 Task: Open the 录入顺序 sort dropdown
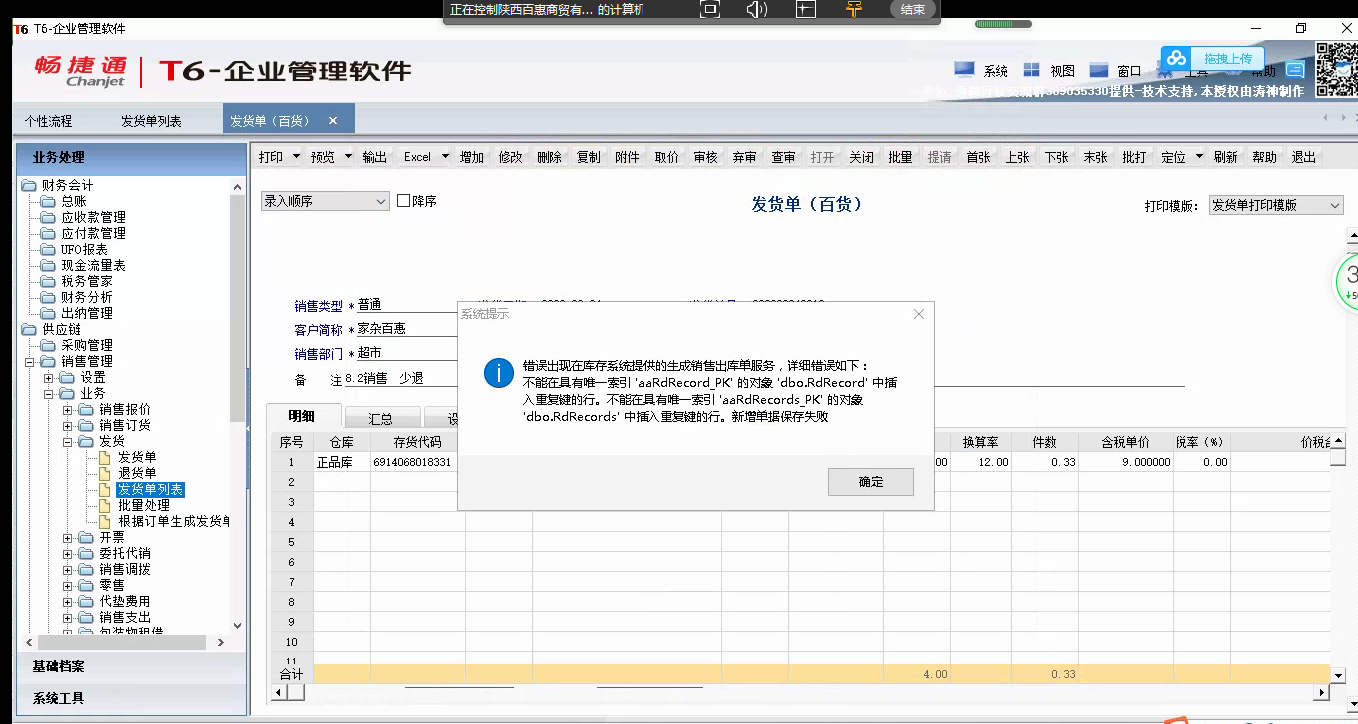point(325,201)
